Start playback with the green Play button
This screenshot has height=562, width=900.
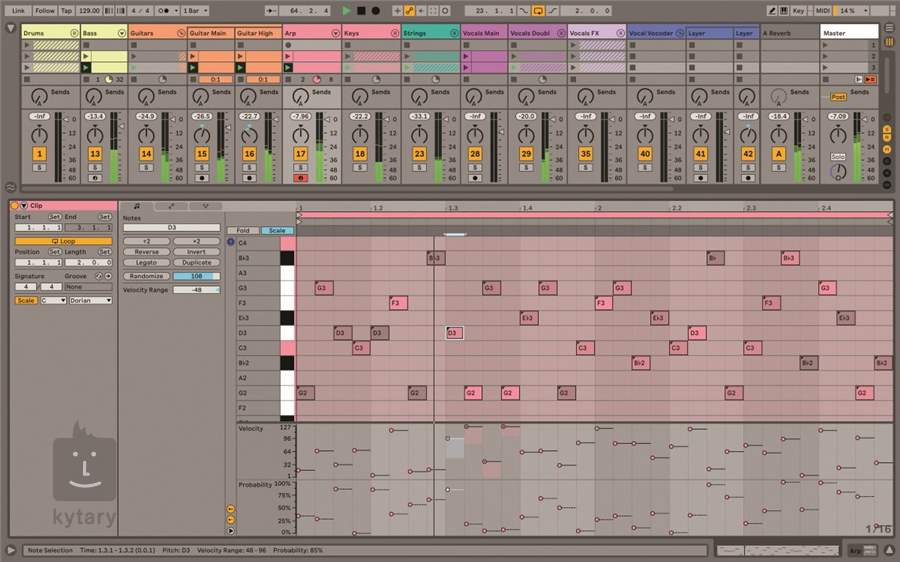[x=346, y=10]
